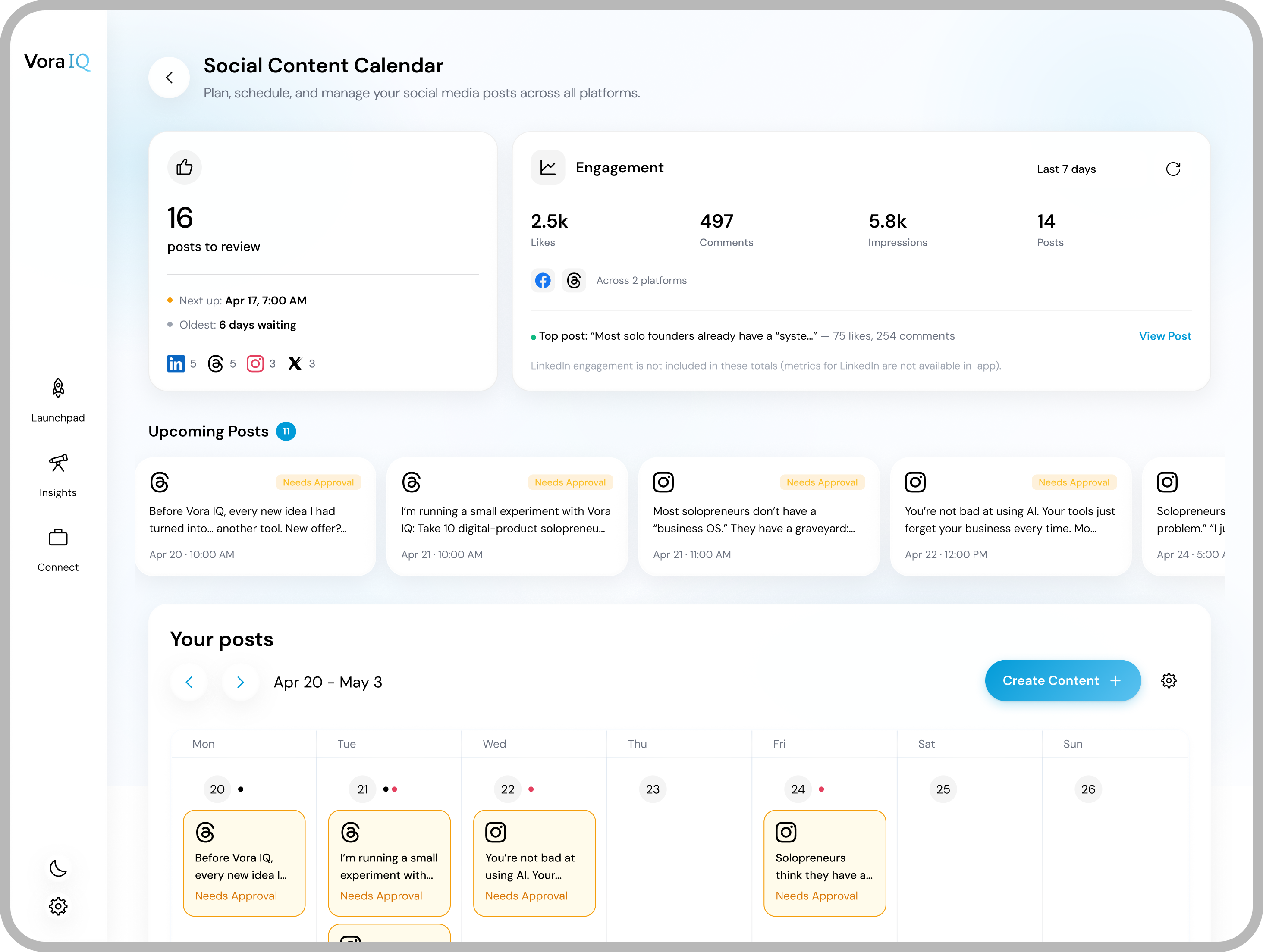Viewport: 1263px width, 952px height.
Task: Select day 23 in calendar
Action: [x=653, y=789]
